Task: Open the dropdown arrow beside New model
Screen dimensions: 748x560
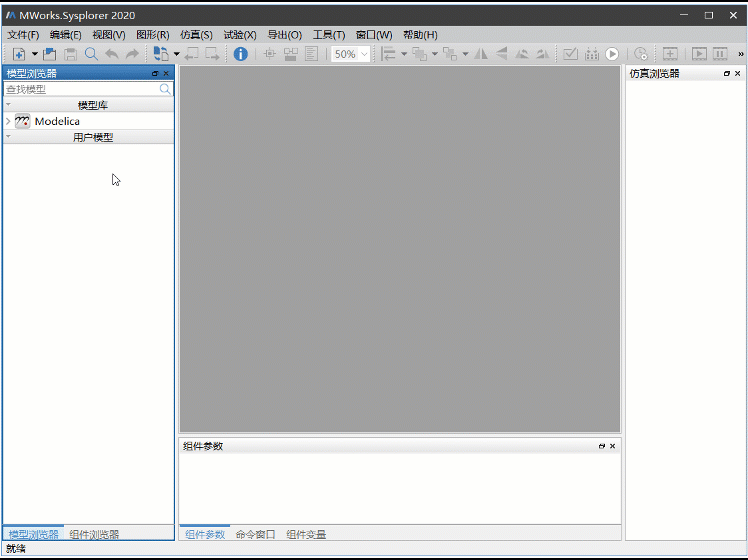Action: point(34,54)
